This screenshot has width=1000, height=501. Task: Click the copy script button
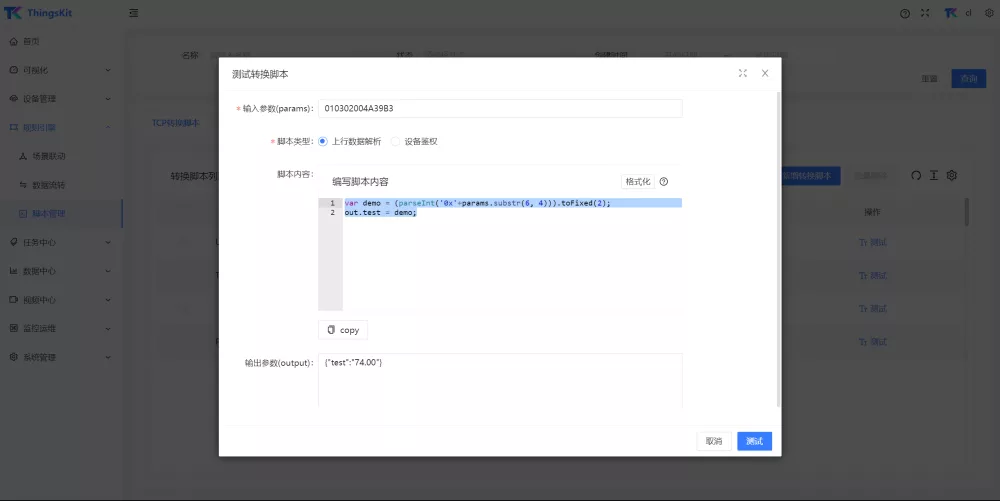click(x=343, y=330)
